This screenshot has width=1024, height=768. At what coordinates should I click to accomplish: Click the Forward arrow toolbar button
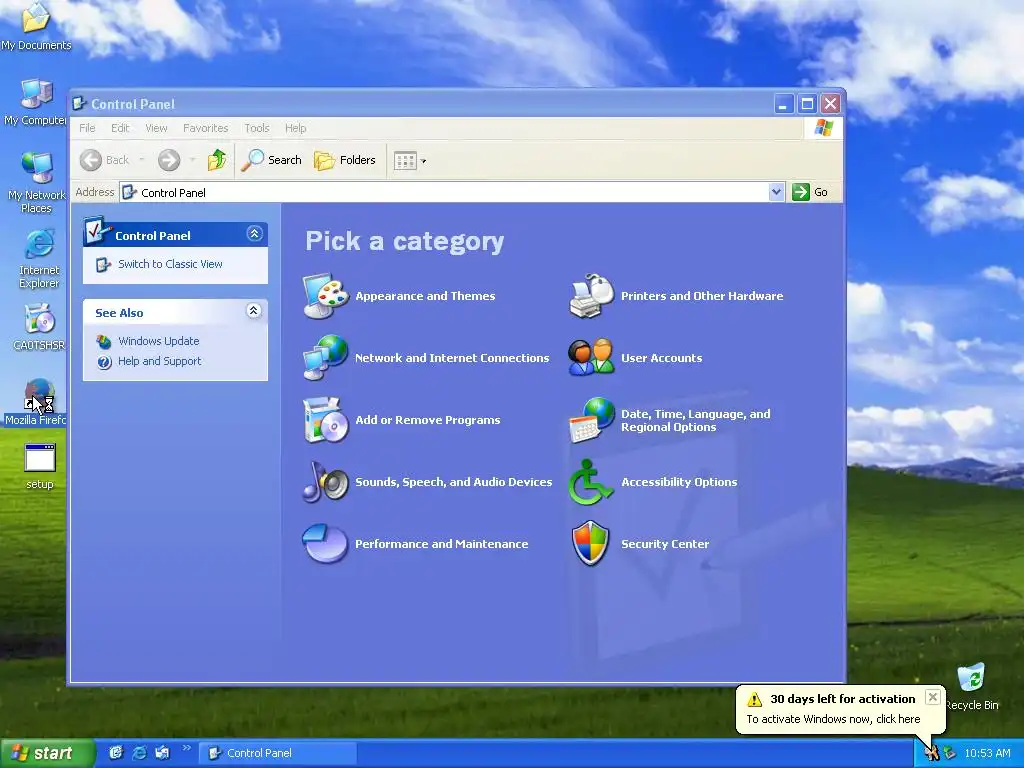pyautogui.click(x=169, y=160)
